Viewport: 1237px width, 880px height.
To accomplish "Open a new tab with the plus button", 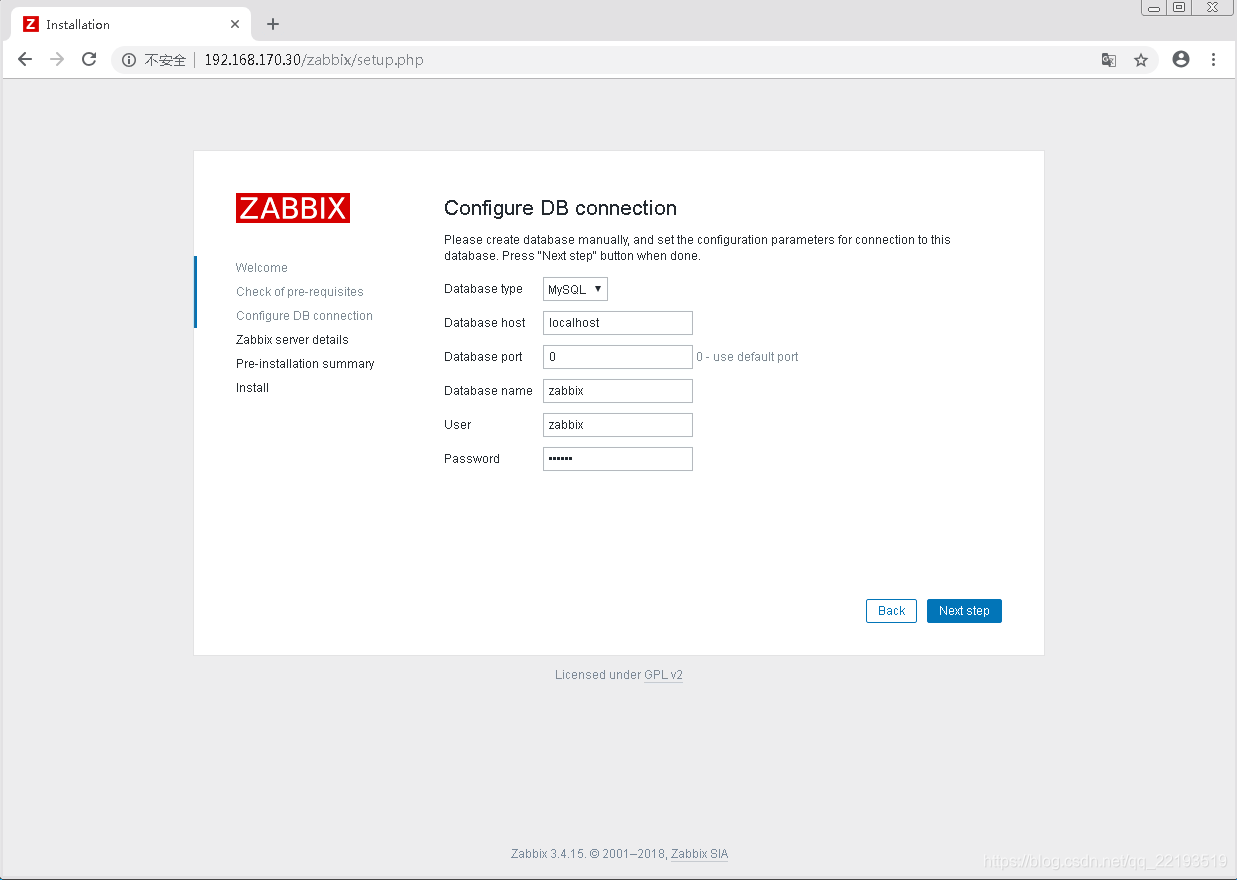I will pos(273,24).
